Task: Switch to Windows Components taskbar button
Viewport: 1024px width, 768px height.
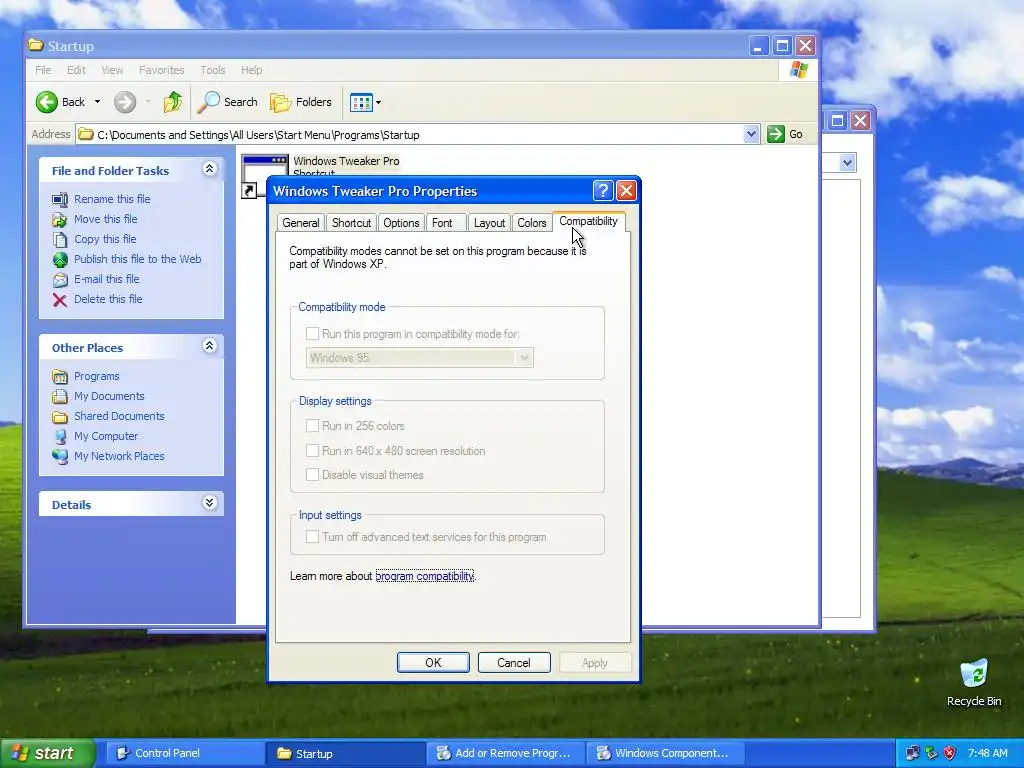Action: coord(667,753)
